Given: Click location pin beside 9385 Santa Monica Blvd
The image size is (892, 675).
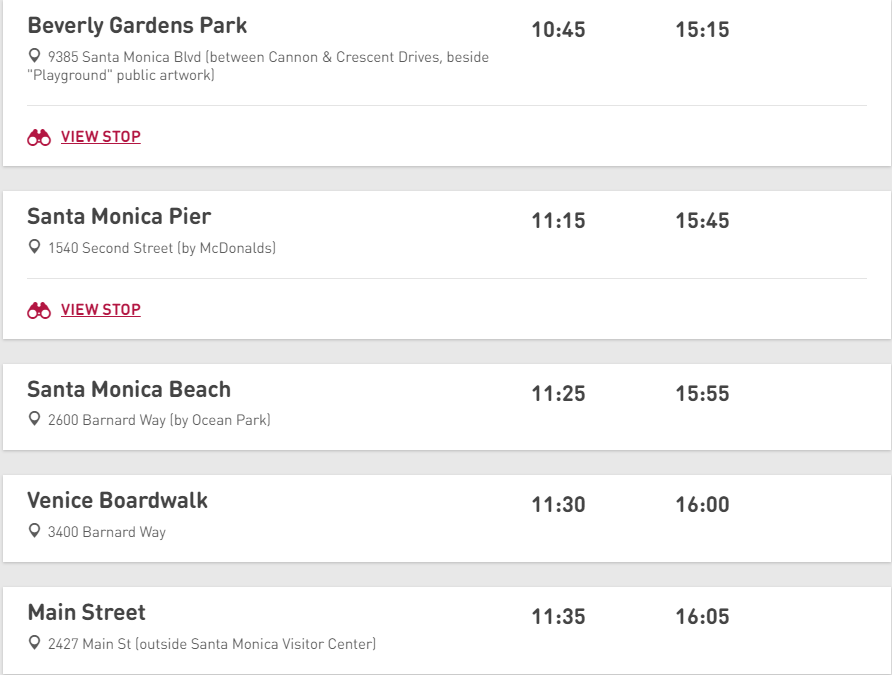Looking at the screenshot, I should pos(34,56).
